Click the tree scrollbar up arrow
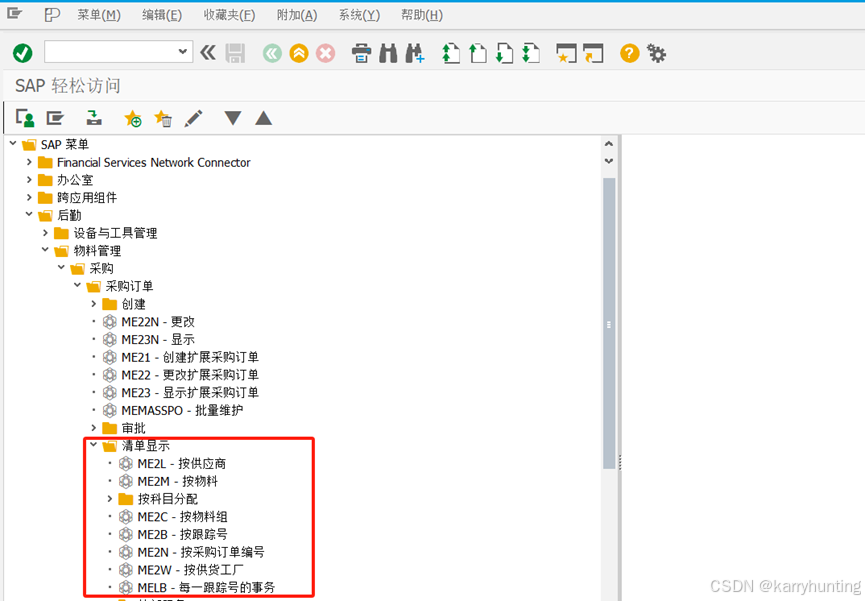865x601 pixels. pos(608,144)
